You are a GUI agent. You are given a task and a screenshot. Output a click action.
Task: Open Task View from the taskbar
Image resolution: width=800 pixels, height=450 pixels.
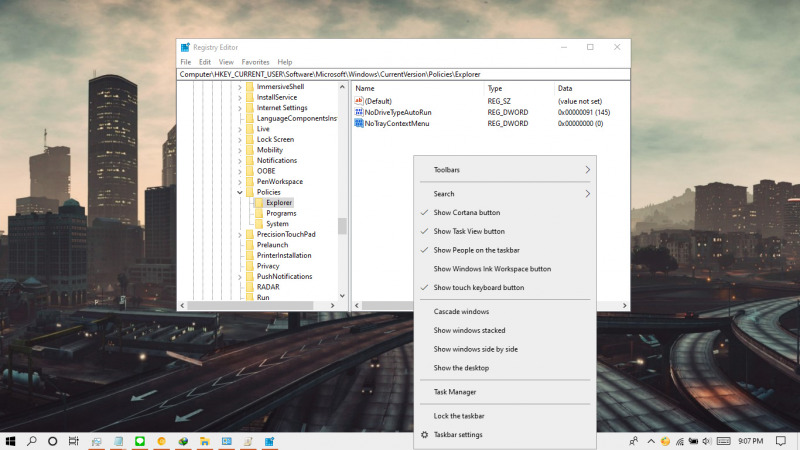[74, 441]
